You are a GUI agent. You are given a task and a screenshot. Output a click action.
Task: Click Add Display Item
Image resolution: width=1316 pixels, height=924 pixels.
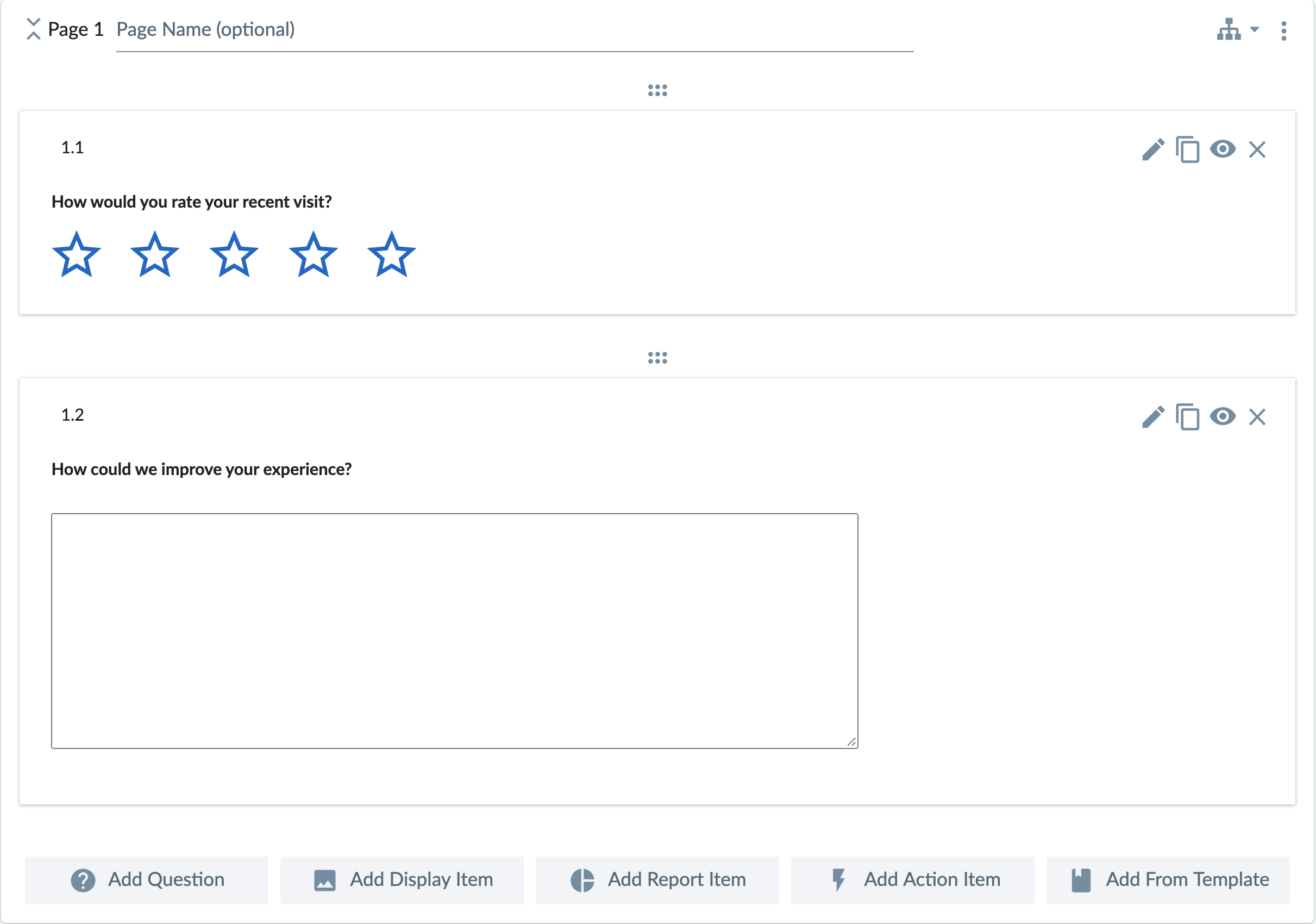click(x=401, y=880)
